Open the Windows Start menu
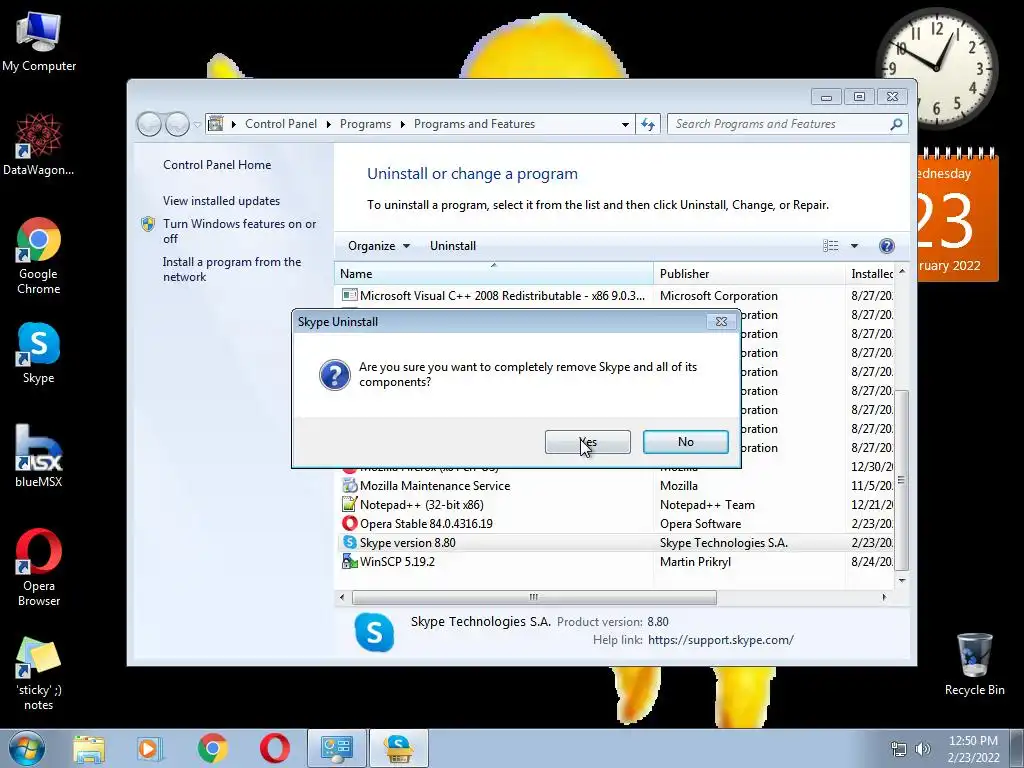This screenshot has width=1024, height=768. (27, 748)
